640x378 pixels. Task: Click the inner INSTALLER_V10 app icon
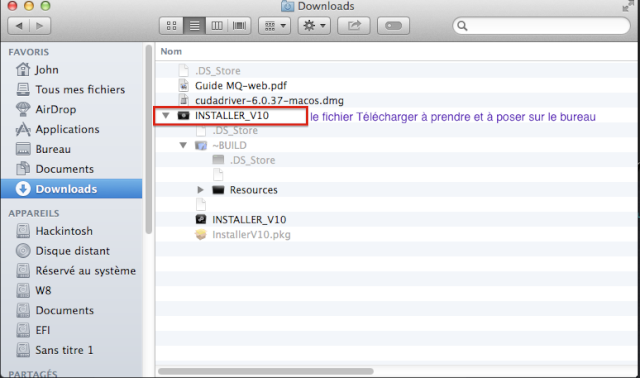pyautogui.click(x=201, y=220)
